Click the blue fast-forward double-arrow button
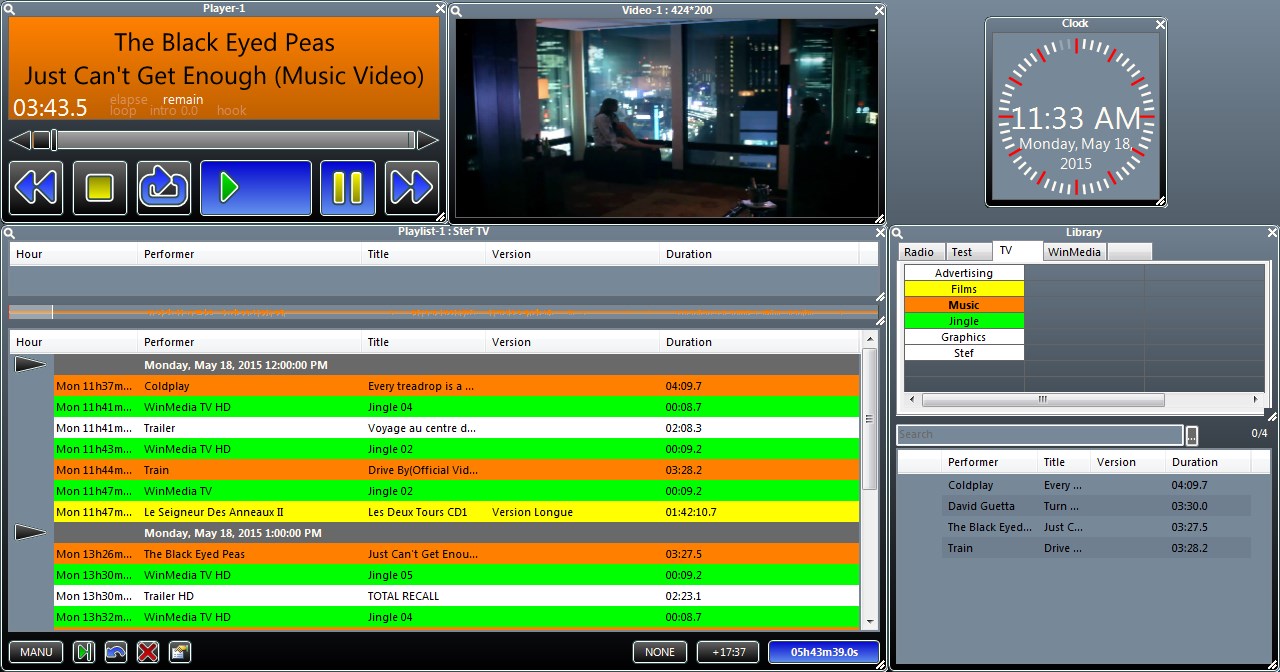Image resolution: width=1280 pixels, height=672 pixels. 411,188
